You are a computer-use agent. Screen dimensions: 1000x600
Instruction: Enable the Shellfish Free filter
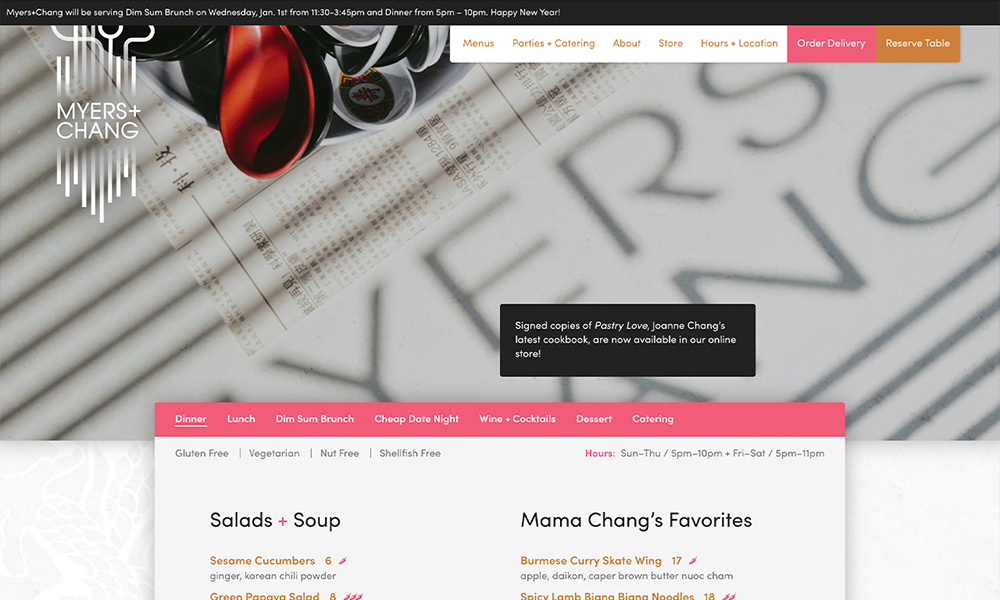click(410, 453)
